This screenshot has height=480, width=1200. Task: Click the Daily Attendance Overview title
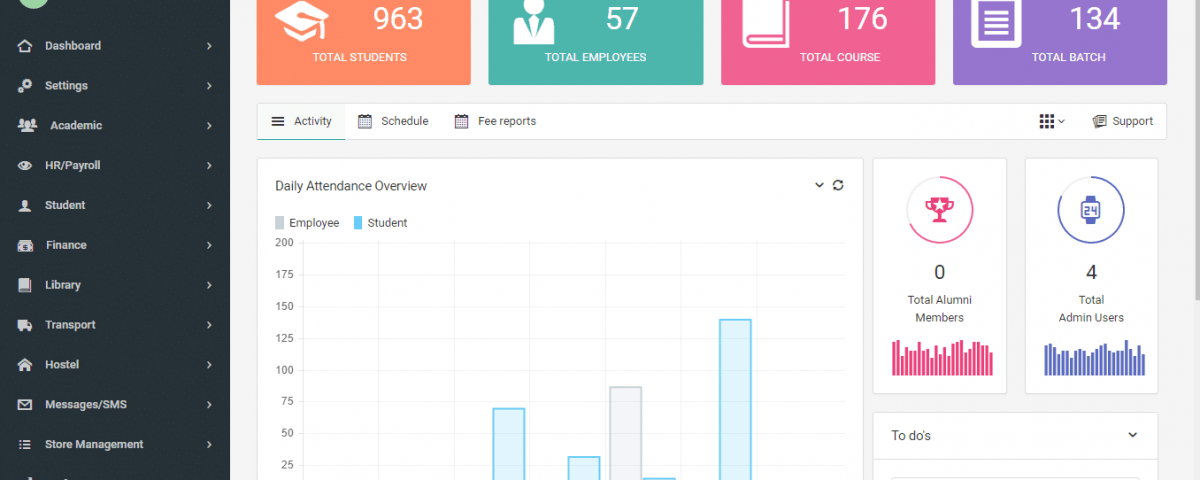point(351,186)
